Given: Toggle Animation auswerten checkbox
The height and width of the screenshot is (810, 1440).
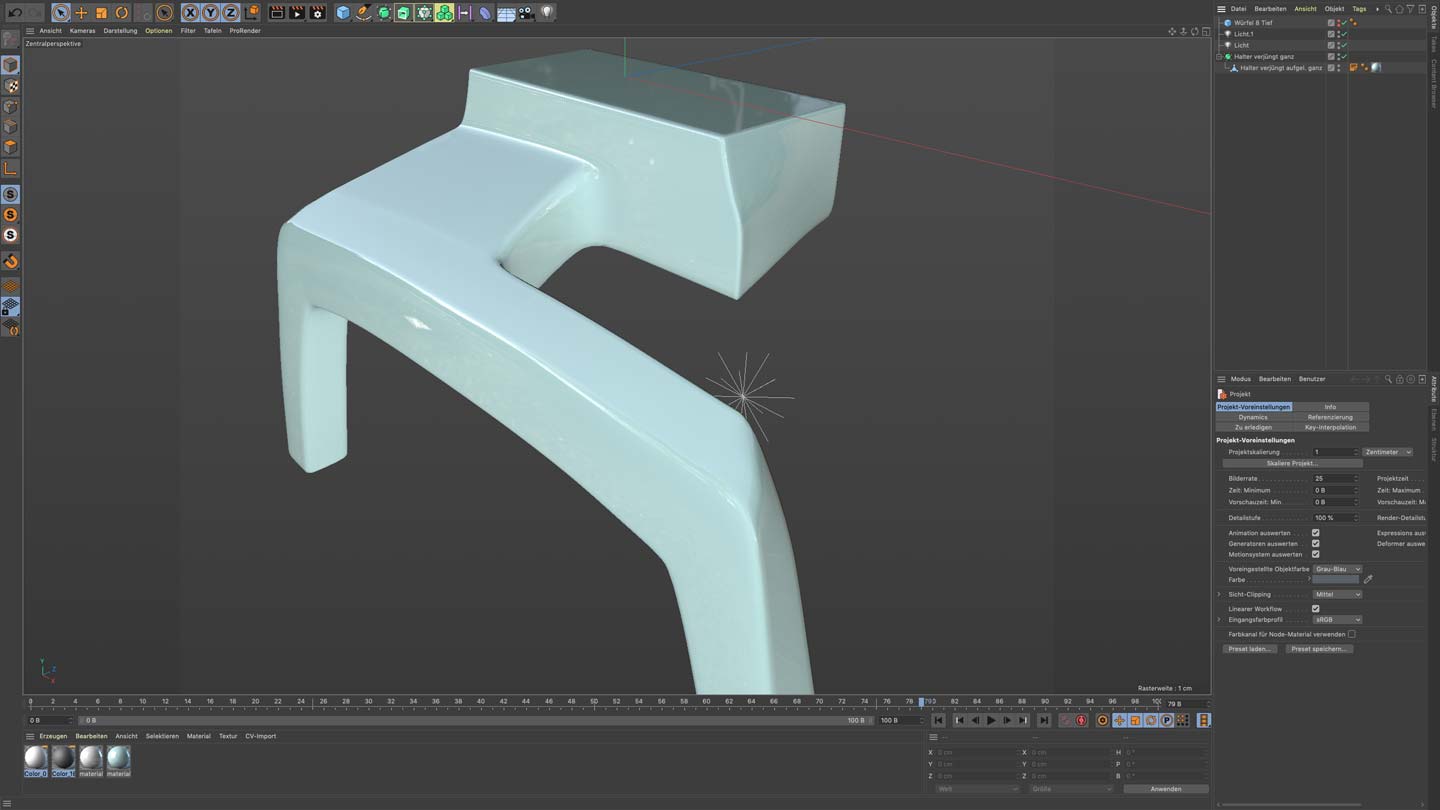Looking at the screenshot, I should coord(1315,533).
